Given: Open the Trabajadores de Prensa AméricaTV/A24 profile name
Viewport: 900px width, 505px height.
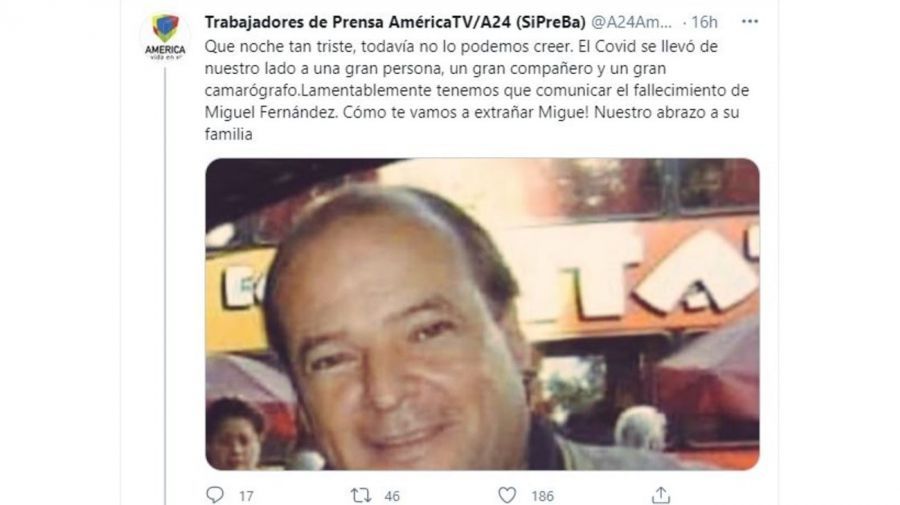Looking at the screenshot, I should tap(395, 22).
